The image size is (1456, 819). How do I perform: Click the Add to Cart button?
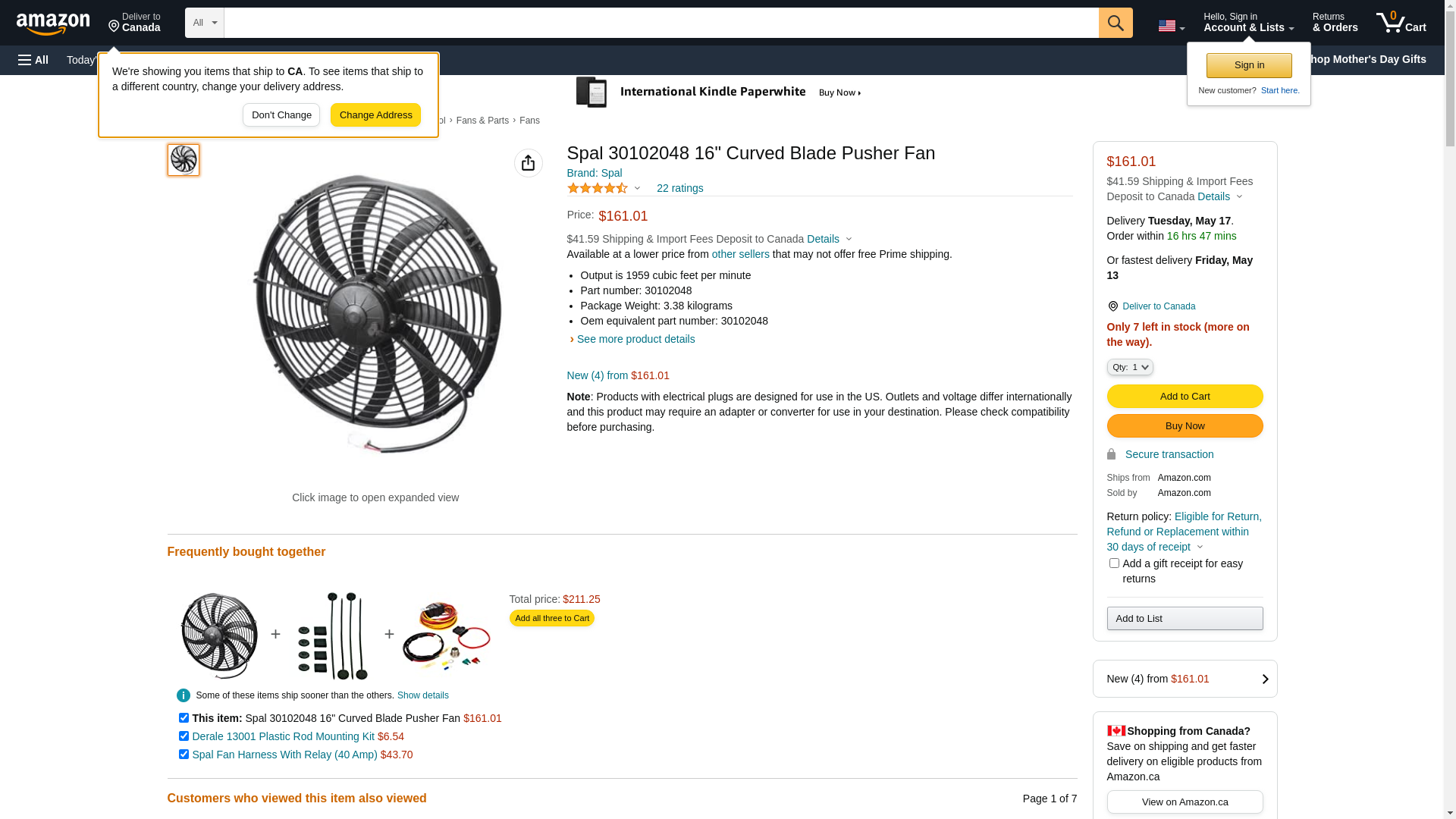click(1185, 396)
